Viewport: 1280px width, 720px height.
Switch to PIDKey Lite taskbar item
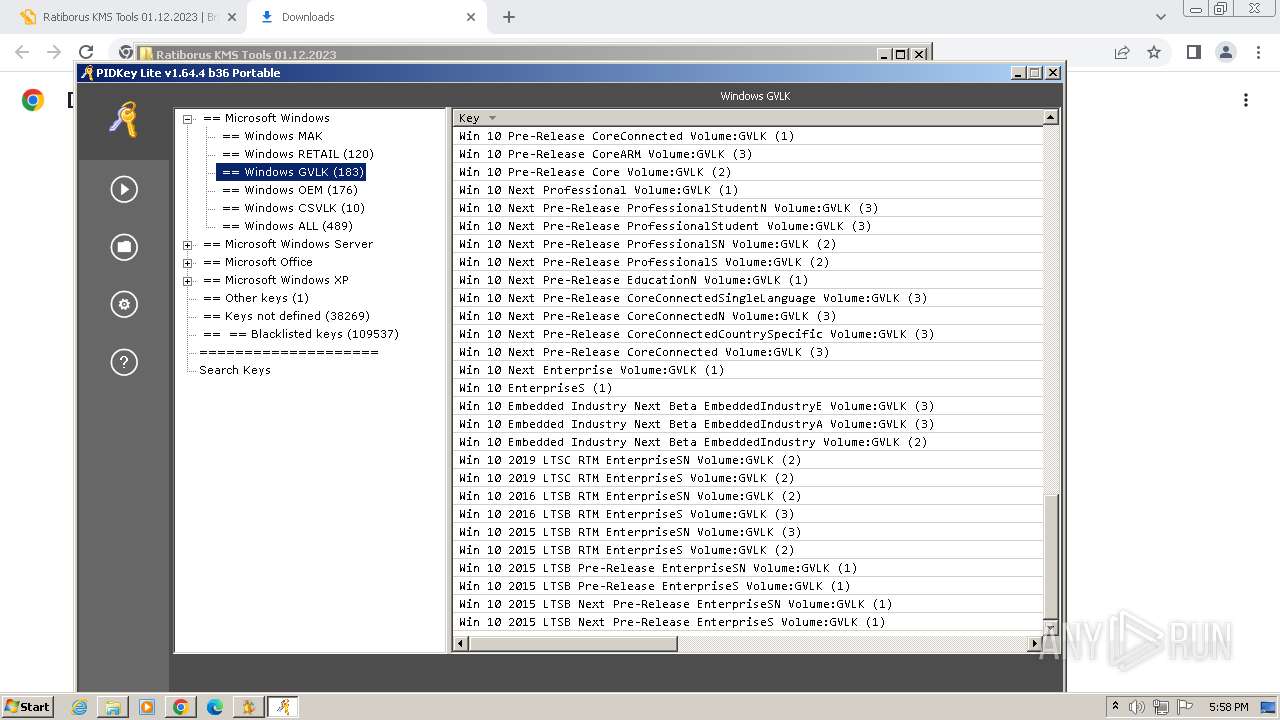point(283,707)
